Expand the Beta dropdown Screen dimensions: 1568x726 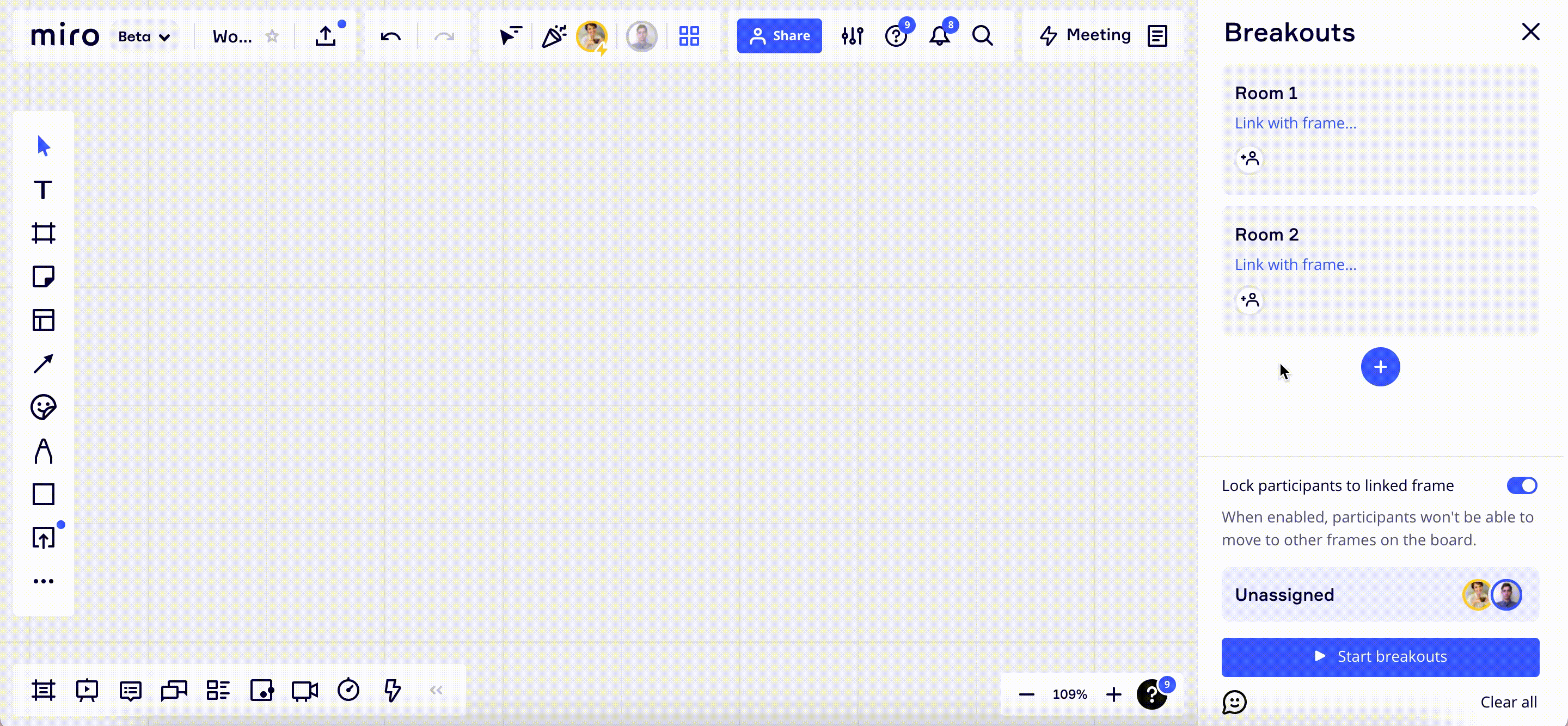coord(144,36)
